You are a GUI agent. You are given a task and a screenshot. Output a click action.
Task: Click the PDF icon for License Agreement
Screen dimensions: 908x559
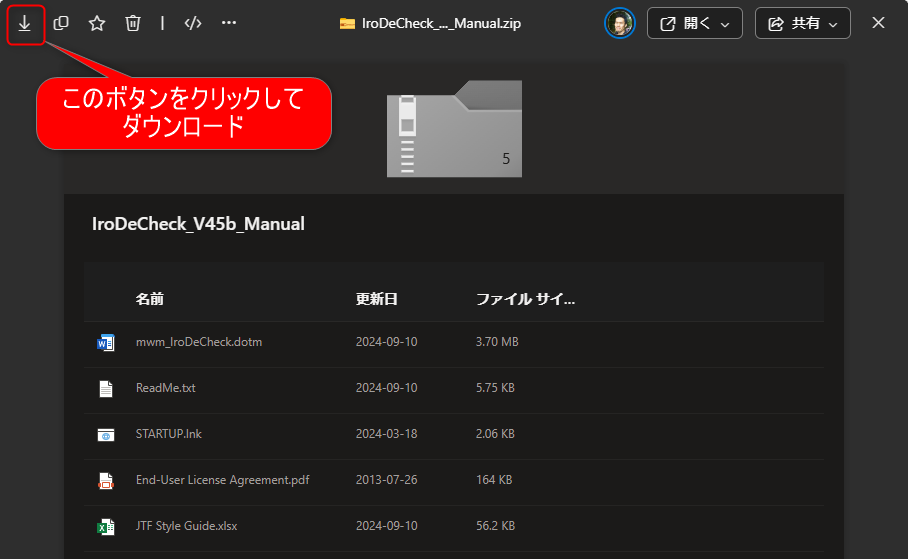coord(106,480)
